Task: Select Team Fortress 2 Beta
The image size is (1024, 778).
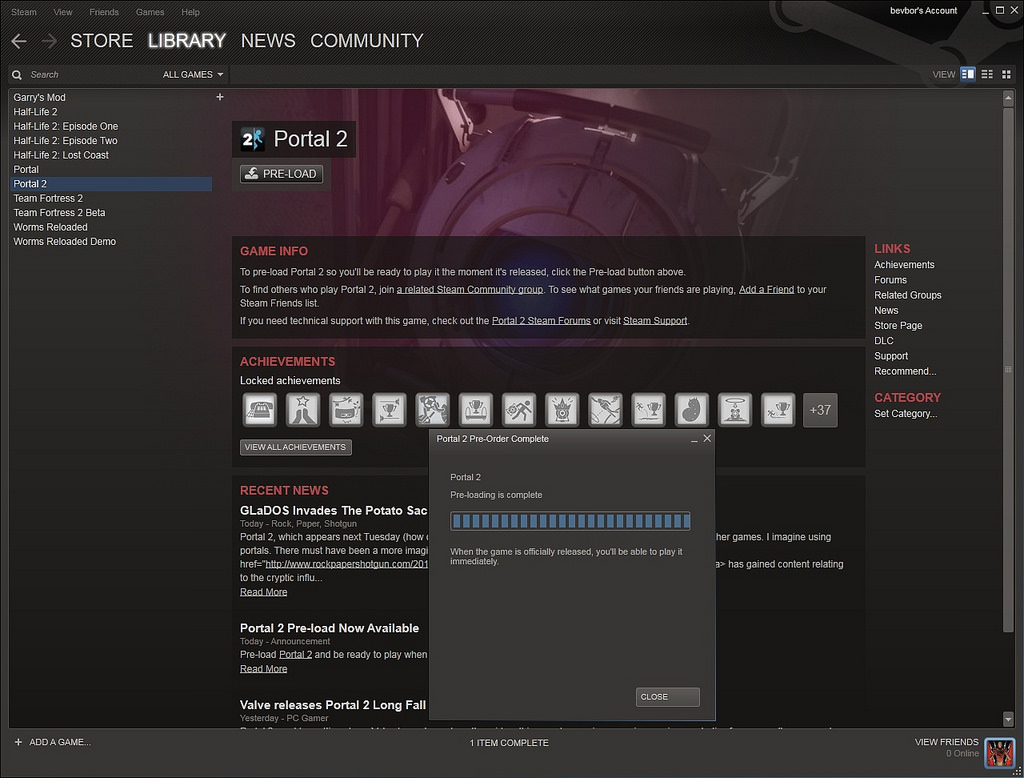Action: 59,212
